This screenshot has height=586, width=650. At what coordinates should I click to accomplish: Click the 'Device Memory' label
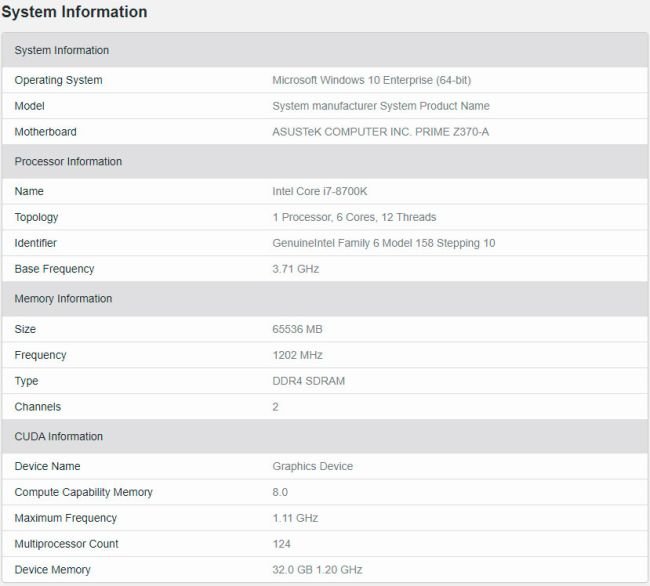point(53,570)
